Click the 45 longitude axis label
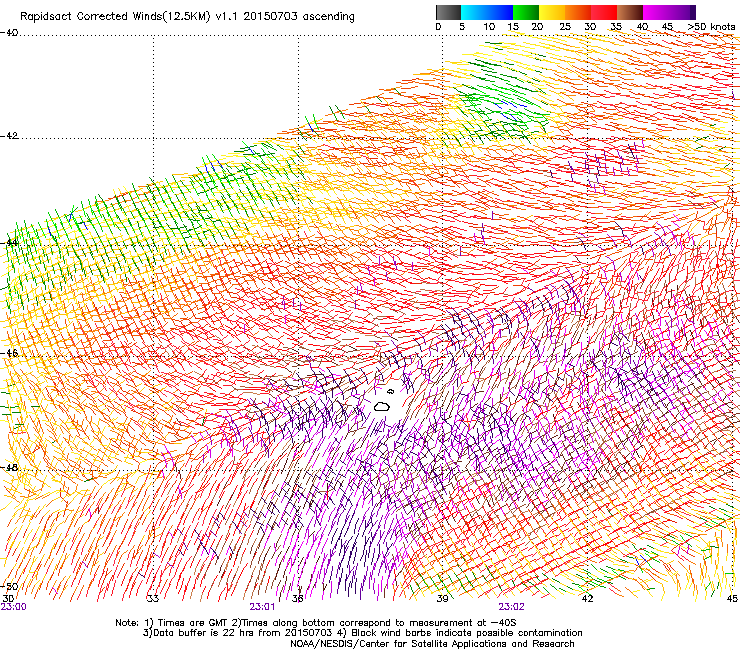Image resolution: width=740 pixels, height=650 pixels. (732, 599)
